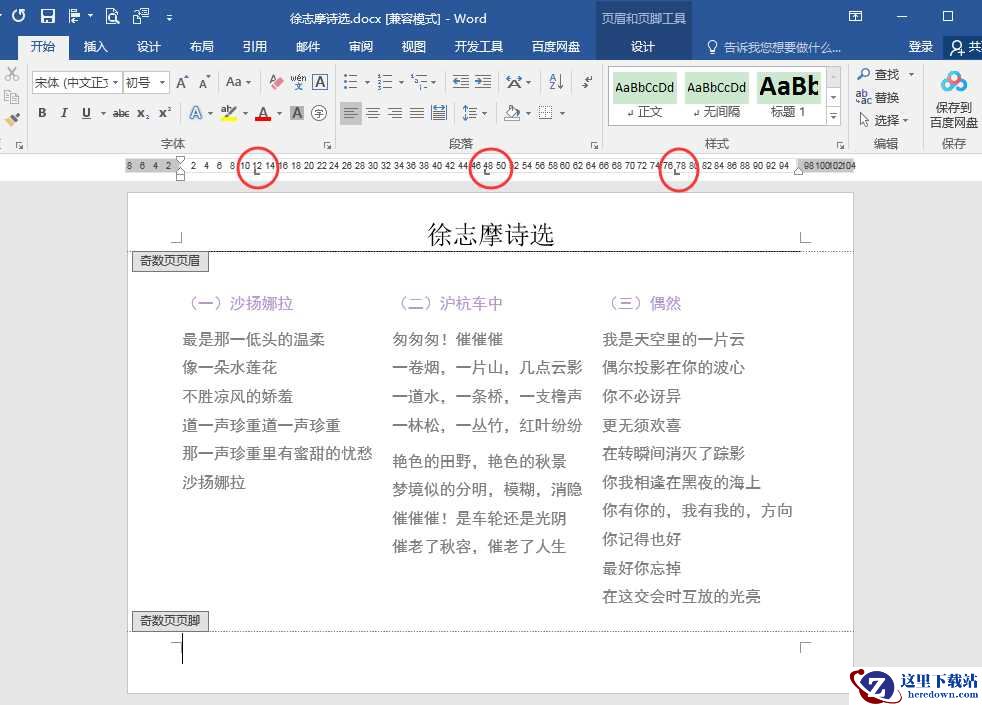Click the Grow Font size icon
Viewport: 982px width, 705px height.
pyautogui.click(x=182, y=82)
